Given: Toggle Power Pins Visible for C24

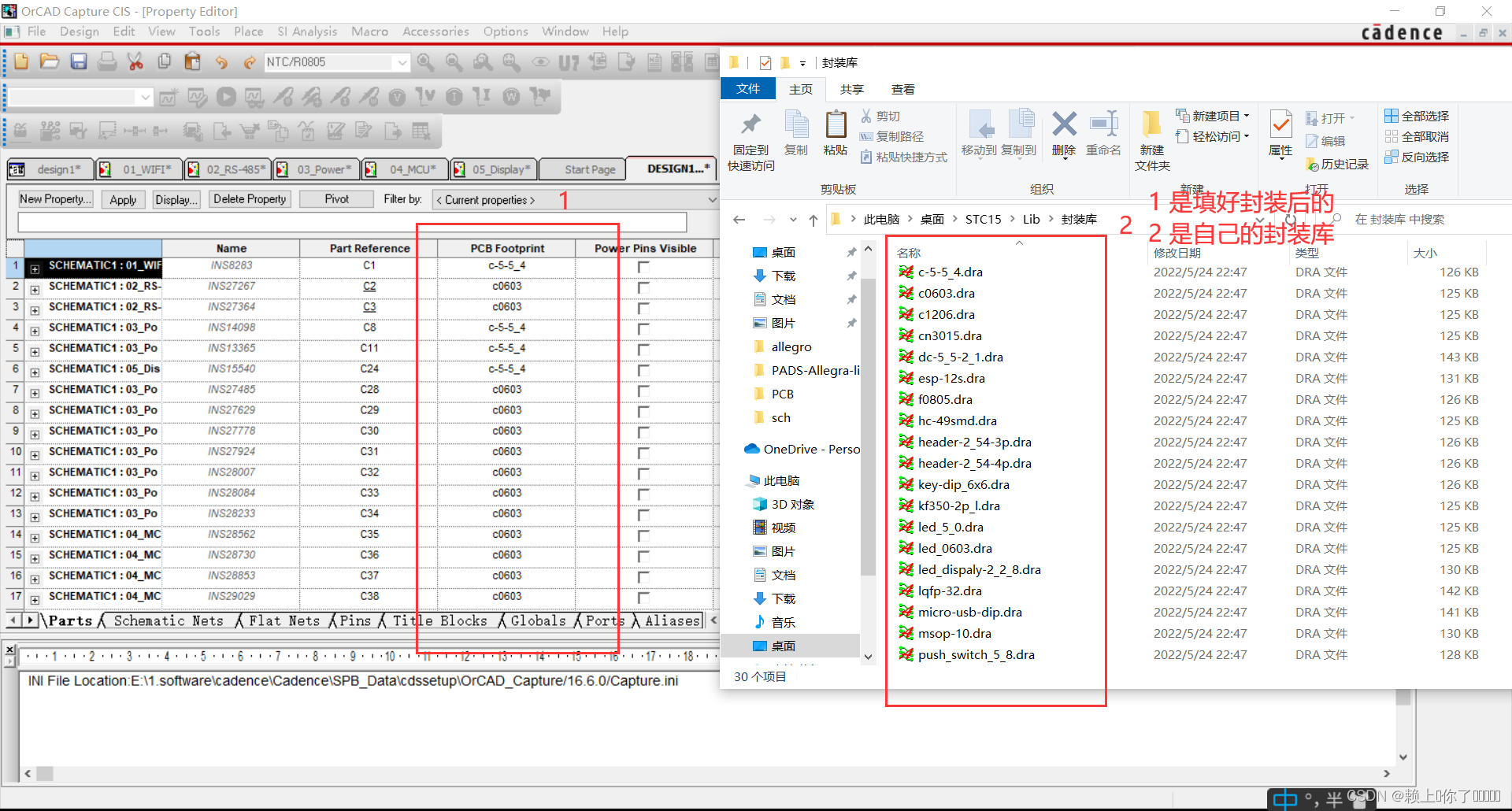Looking at the screenshot, I should click(x=643, y=370).
